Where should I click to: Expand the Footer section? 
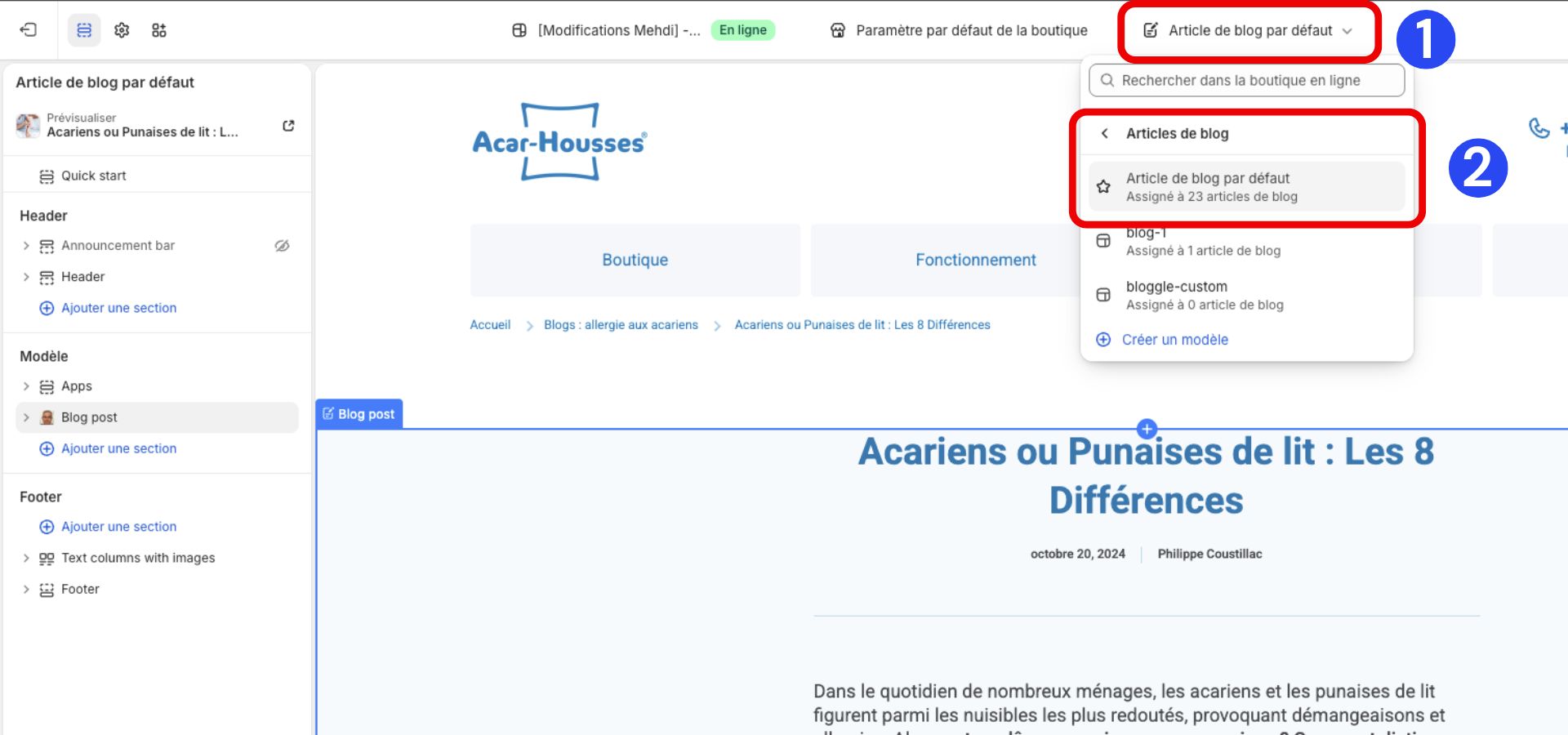[24, 588]
